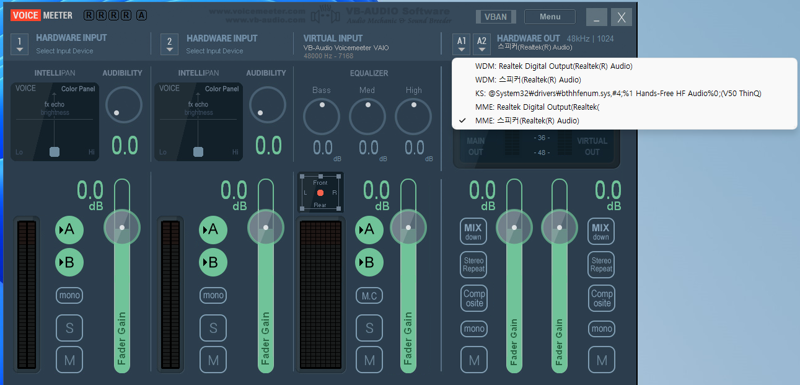This screenshot has height=385, width=800.
Task: Solo the Virtual Input strip
Action: pyautogui.click(x=369, y=328)
